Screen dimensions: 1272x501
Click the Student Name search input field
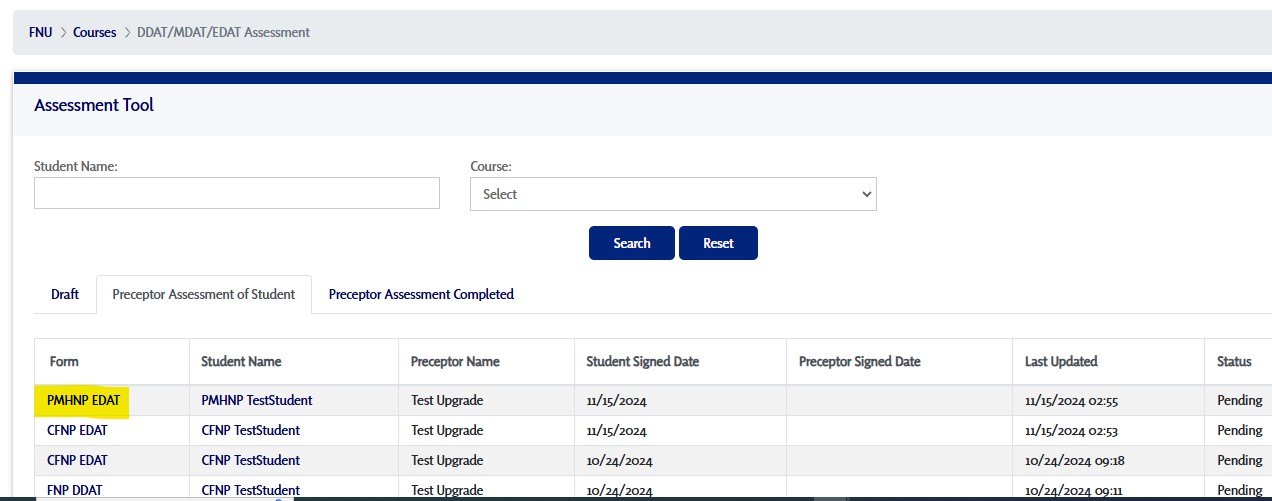point(236,193)
